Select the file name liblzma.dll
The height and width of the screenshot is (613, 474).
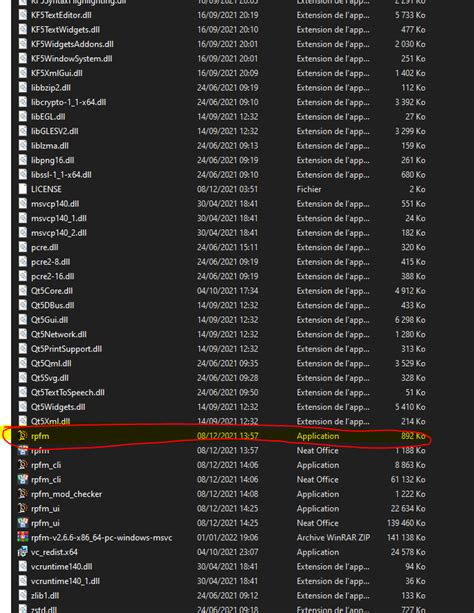click(x=50, y=146)
